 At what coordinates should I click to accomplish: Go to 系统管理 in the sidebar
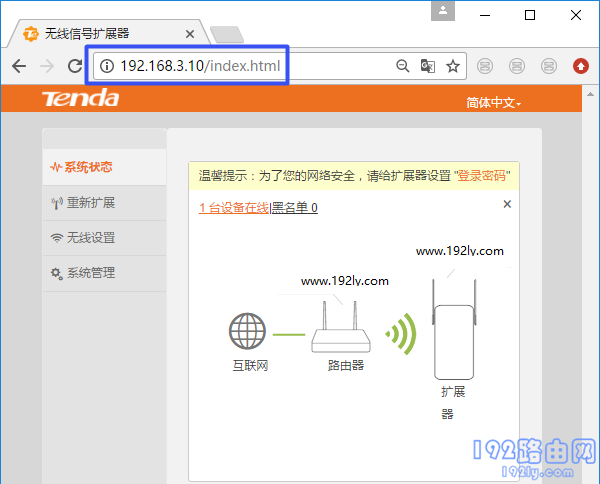pos(90,273)
